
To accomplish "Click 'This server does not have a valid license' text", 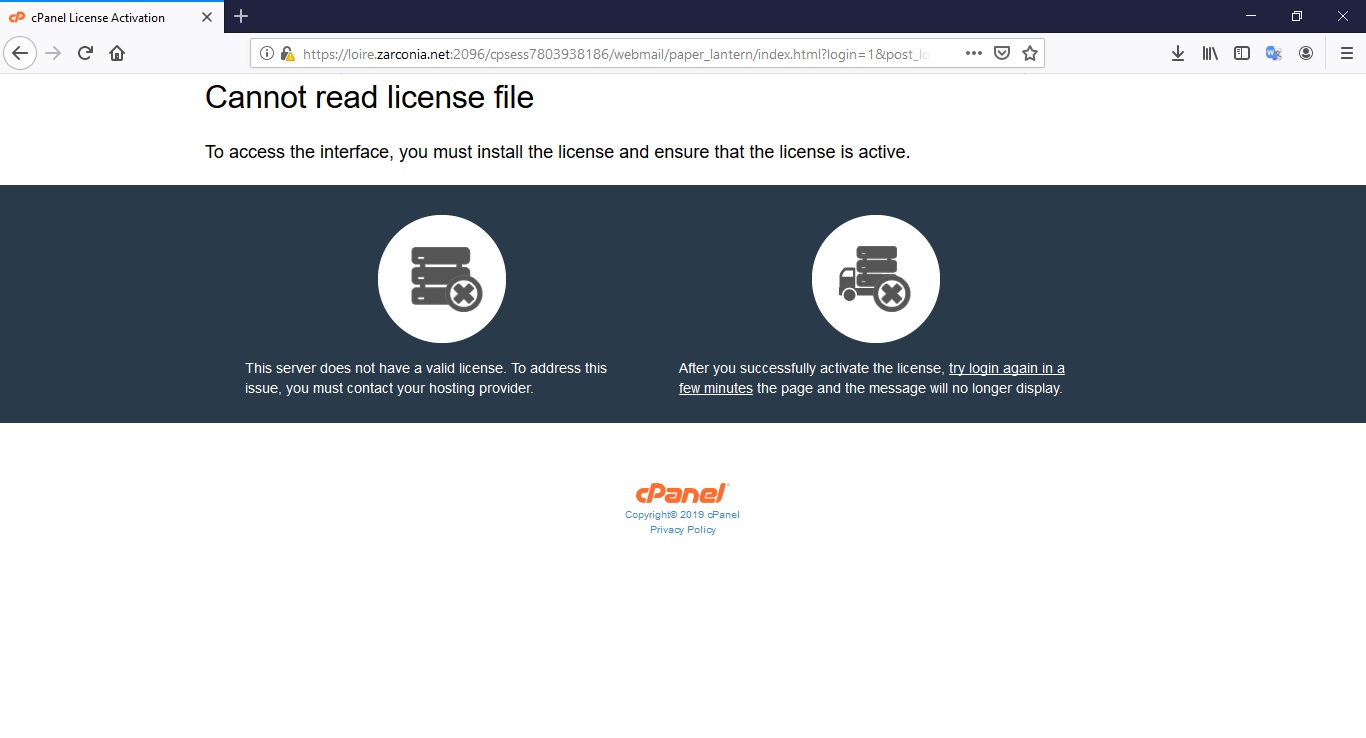I will point(426,378).
